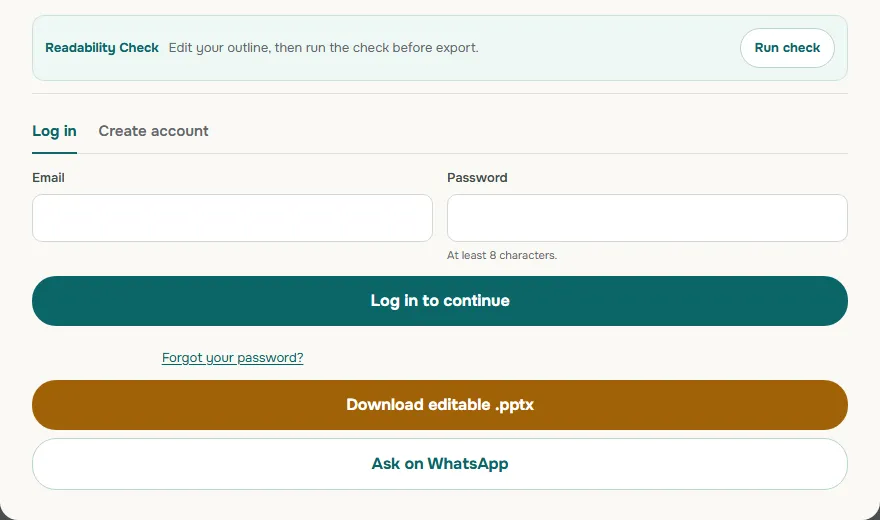Image resolution: width=880 pixels, height=520 pixels.
Task: Download the editable .pptx file
Action: [440, 405]
